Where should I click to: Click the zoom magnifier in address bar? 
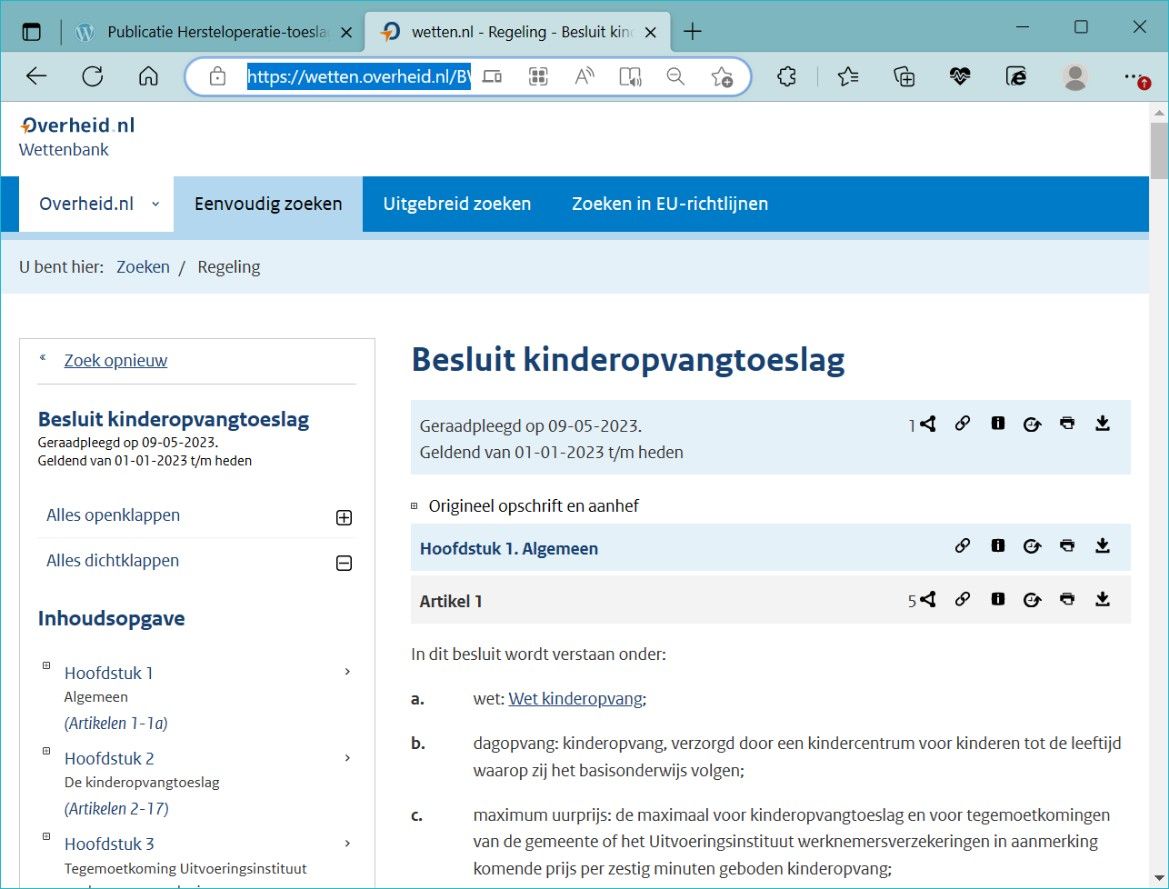click(x=675, y=76)
